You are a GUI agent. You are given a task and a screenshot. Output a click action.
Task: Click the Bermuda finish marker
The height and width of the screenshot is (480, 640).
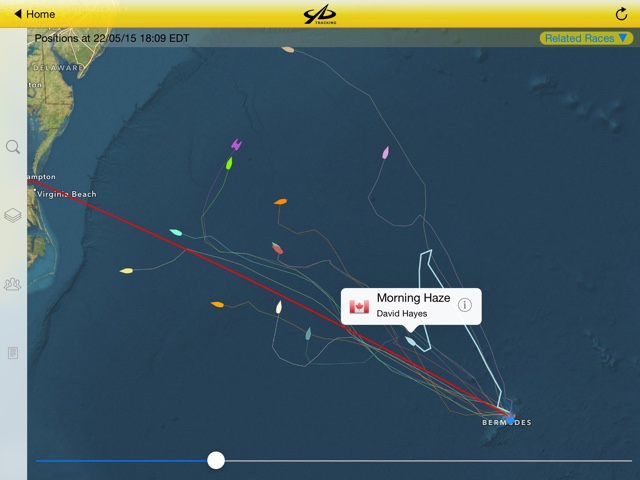coord(510,418)
